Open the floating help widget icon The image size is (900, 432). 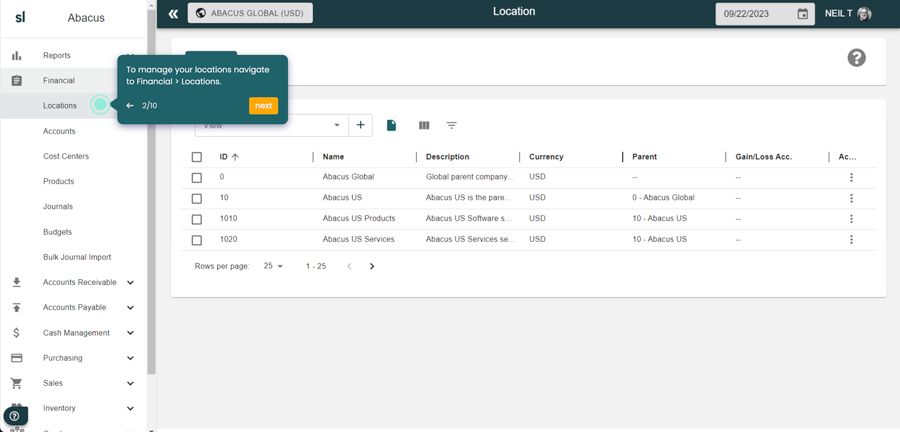[x=15, y=416]
